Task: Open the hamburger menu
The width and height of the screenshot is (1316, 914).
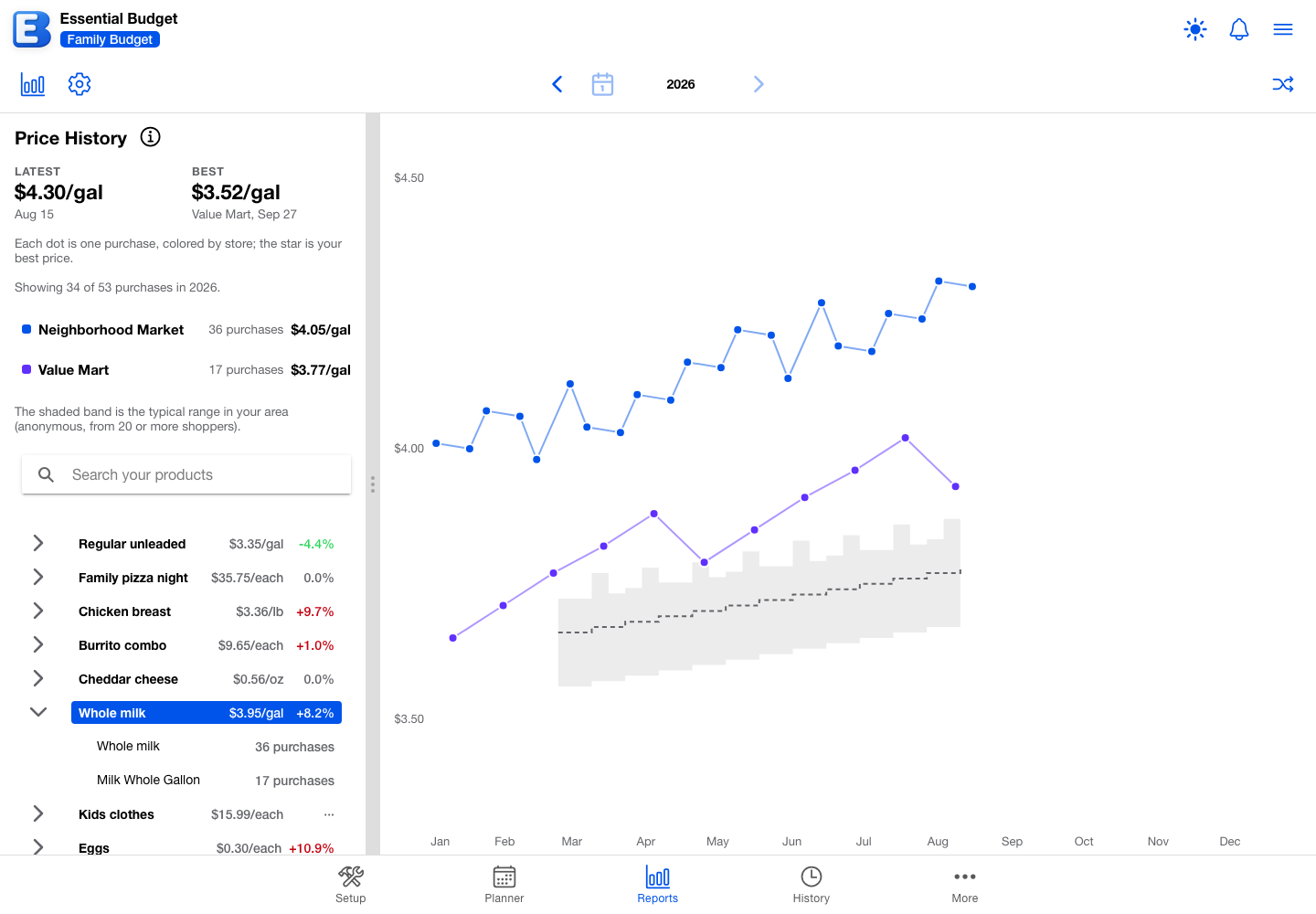Action: point(1283,29)
